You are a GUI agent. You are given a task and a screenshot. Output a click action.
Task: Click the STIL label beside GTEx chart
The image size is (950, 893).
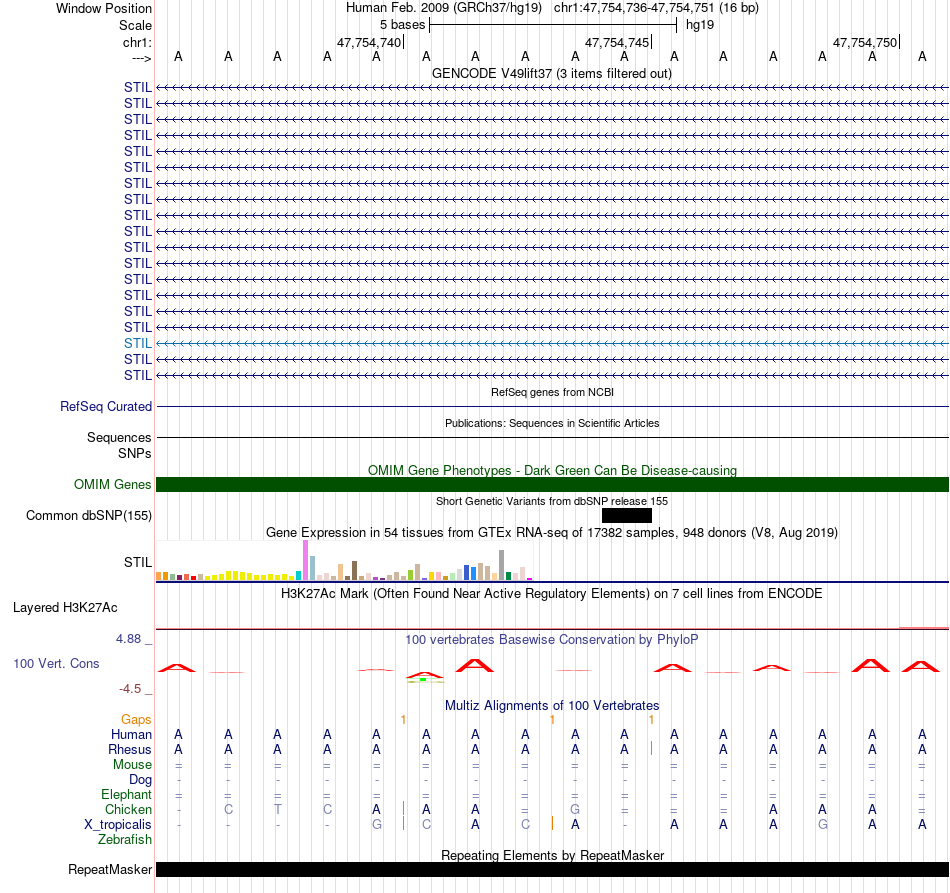[138, 562]
